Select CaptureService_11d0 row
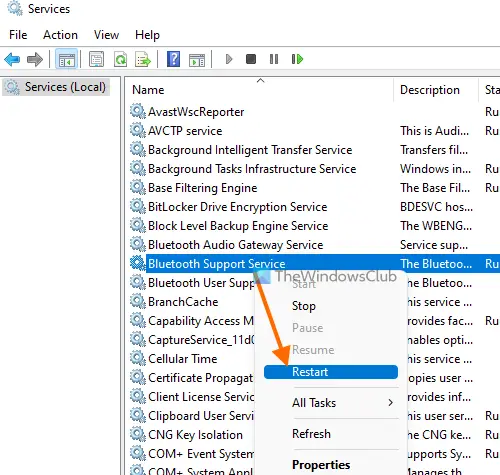500x475 pixels. click(201, 340)
